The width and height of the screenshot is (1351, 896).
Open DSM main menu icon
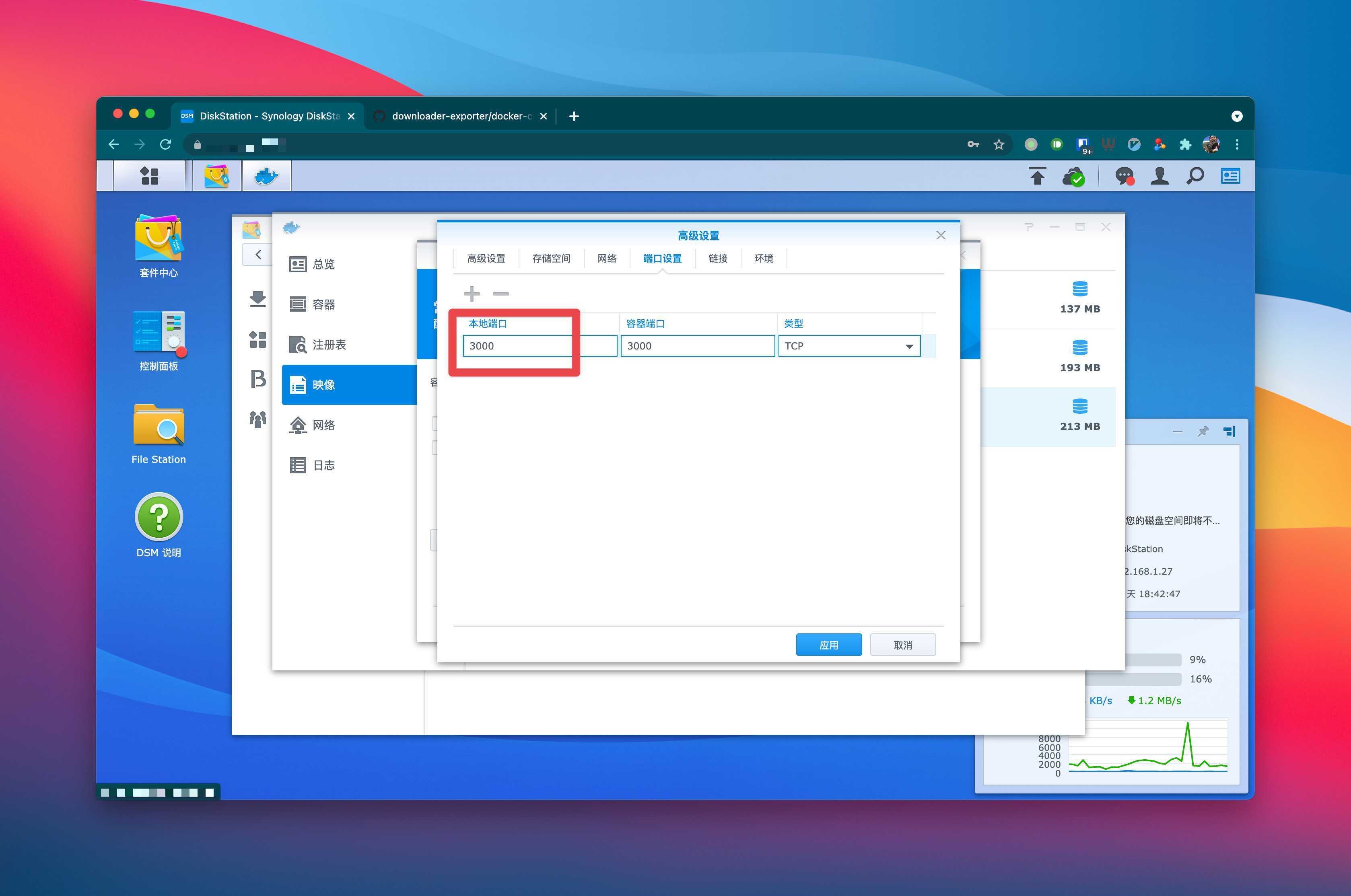click(x=149, y=175)
